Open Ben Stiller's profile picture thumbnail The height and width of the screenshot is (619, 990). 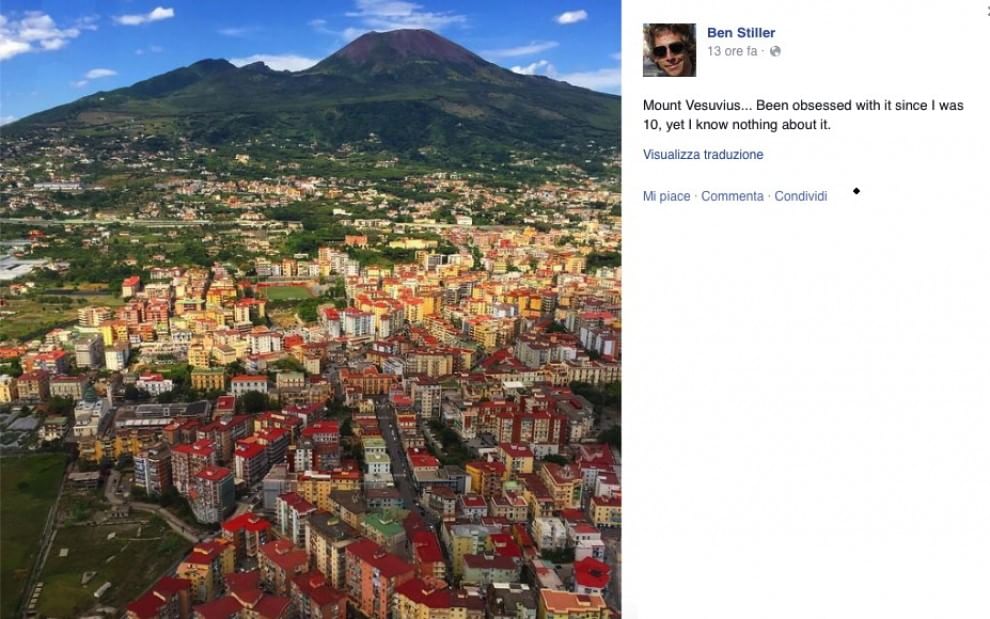pos(669,50)
